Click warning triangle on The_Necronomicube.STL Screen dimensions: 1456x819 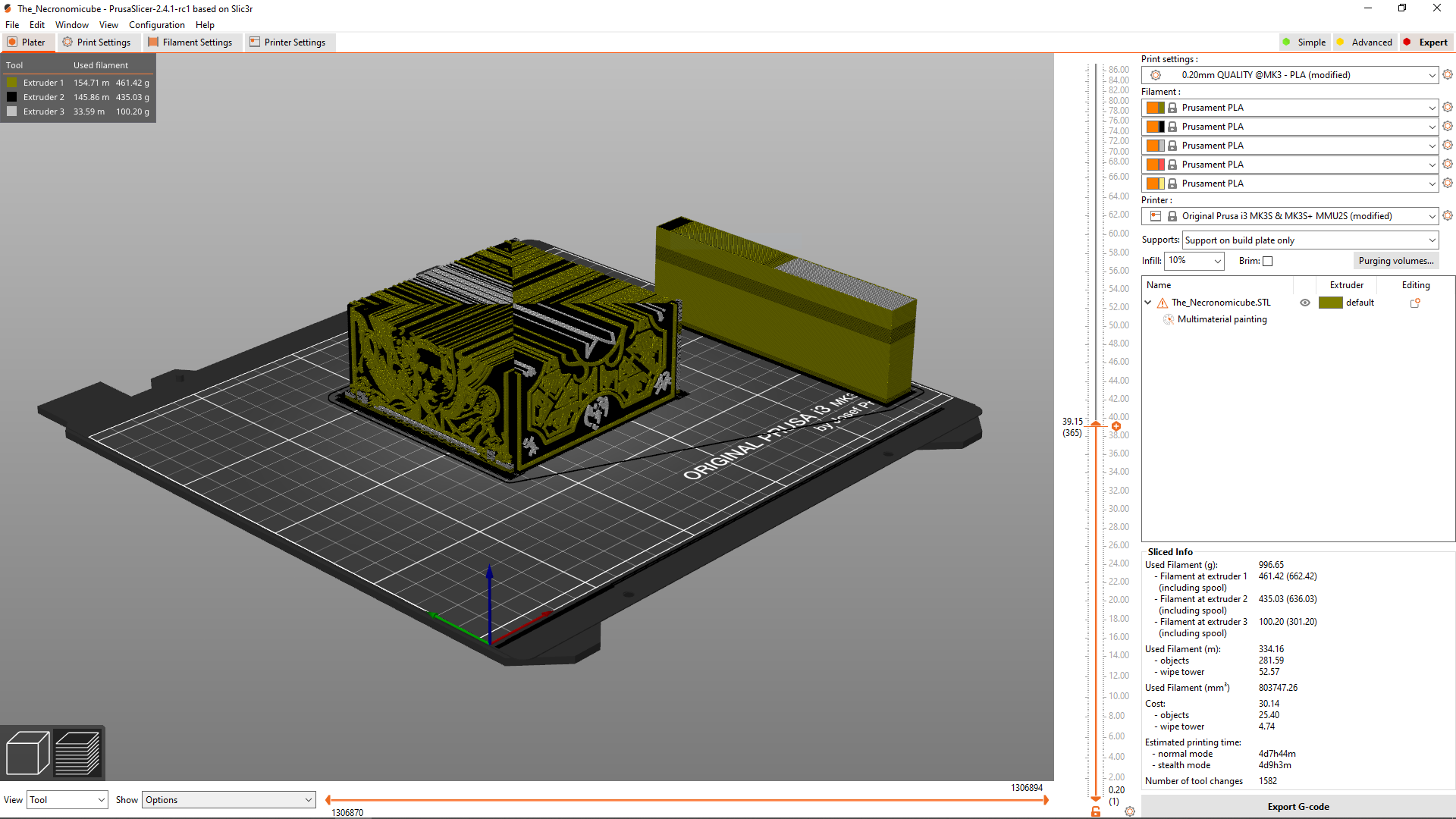(1163, 303)
